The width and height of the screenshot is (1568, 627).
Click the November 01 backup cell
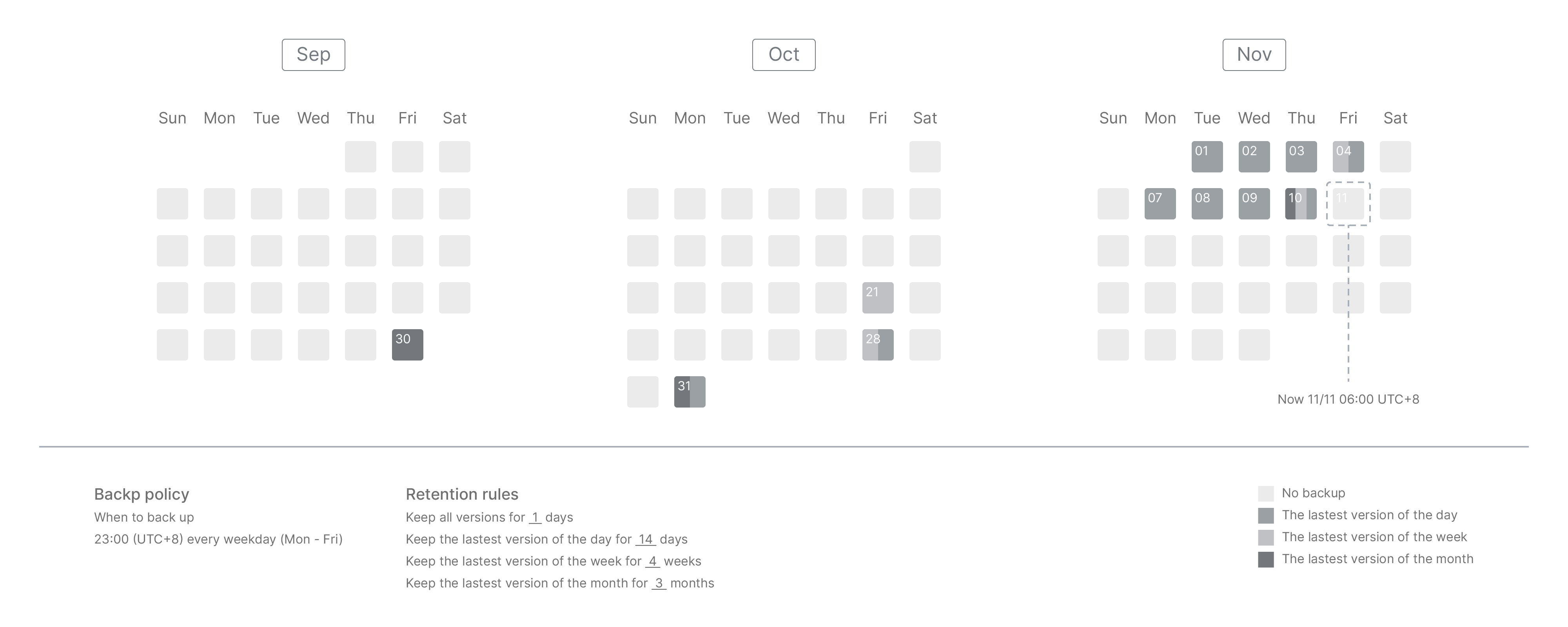(1207, 156)
